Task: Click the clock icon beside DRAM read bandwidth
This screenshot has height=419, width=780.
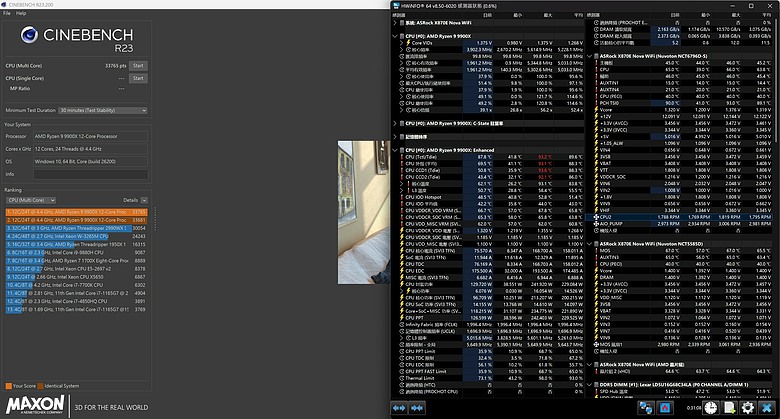Action: pyautogui.click(x=596, y=29)
